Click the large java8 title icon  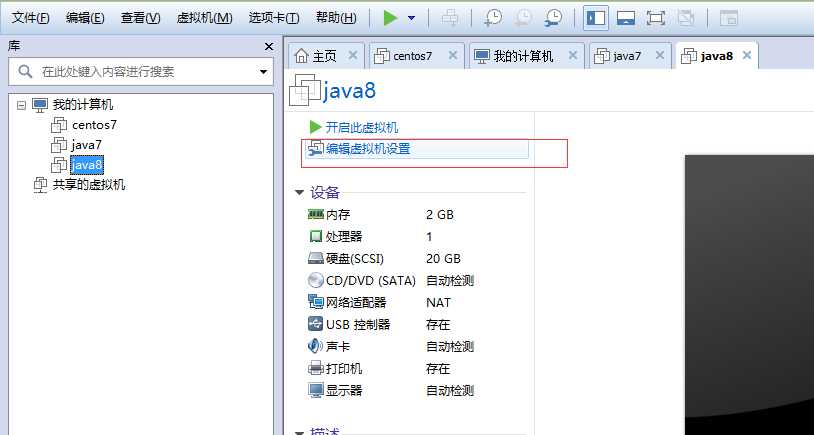[304, 90]
